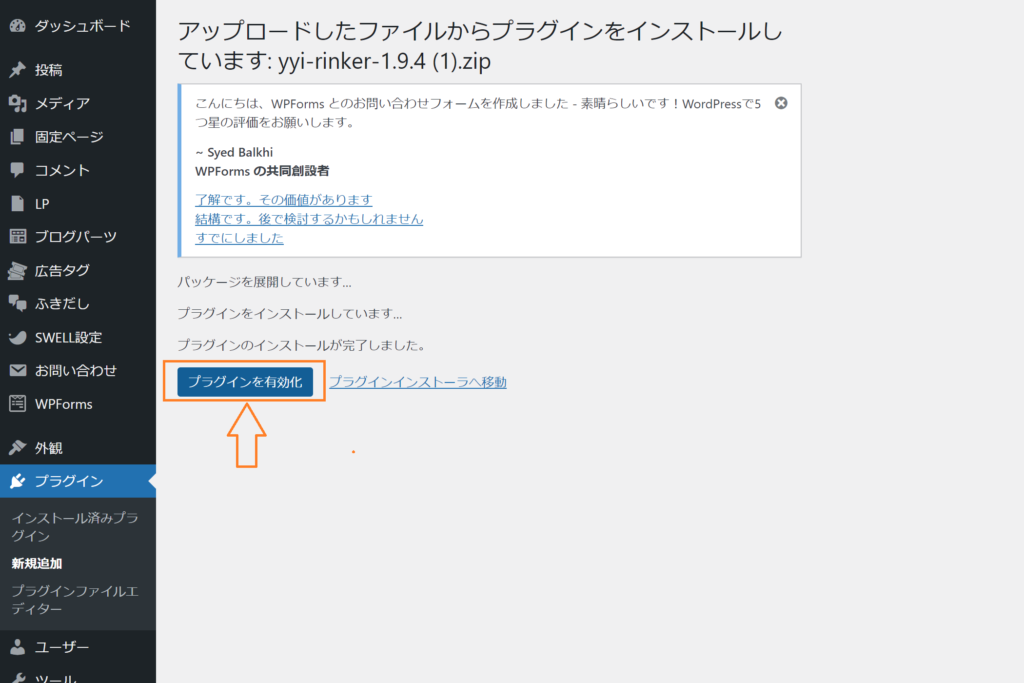Click the name Syed Balkhi
The width and height of the screenshot is (1024, 683).
pyautogui.click(x=240, y=152)
